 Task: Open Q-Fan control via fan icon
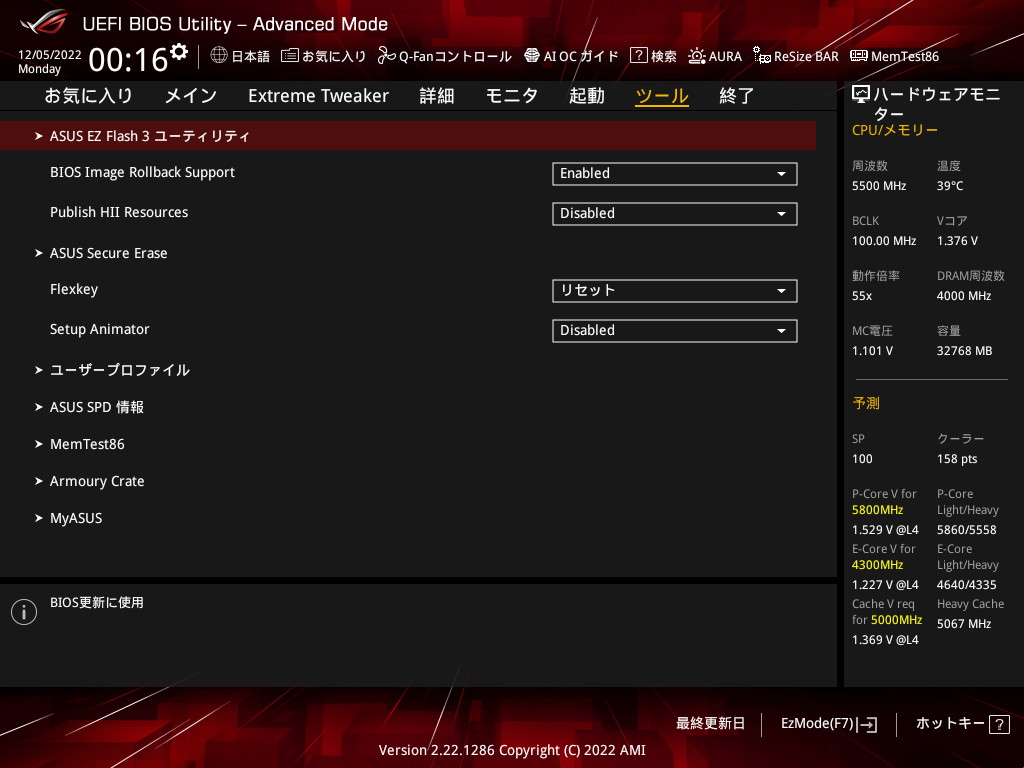click(x=387, y=56)
